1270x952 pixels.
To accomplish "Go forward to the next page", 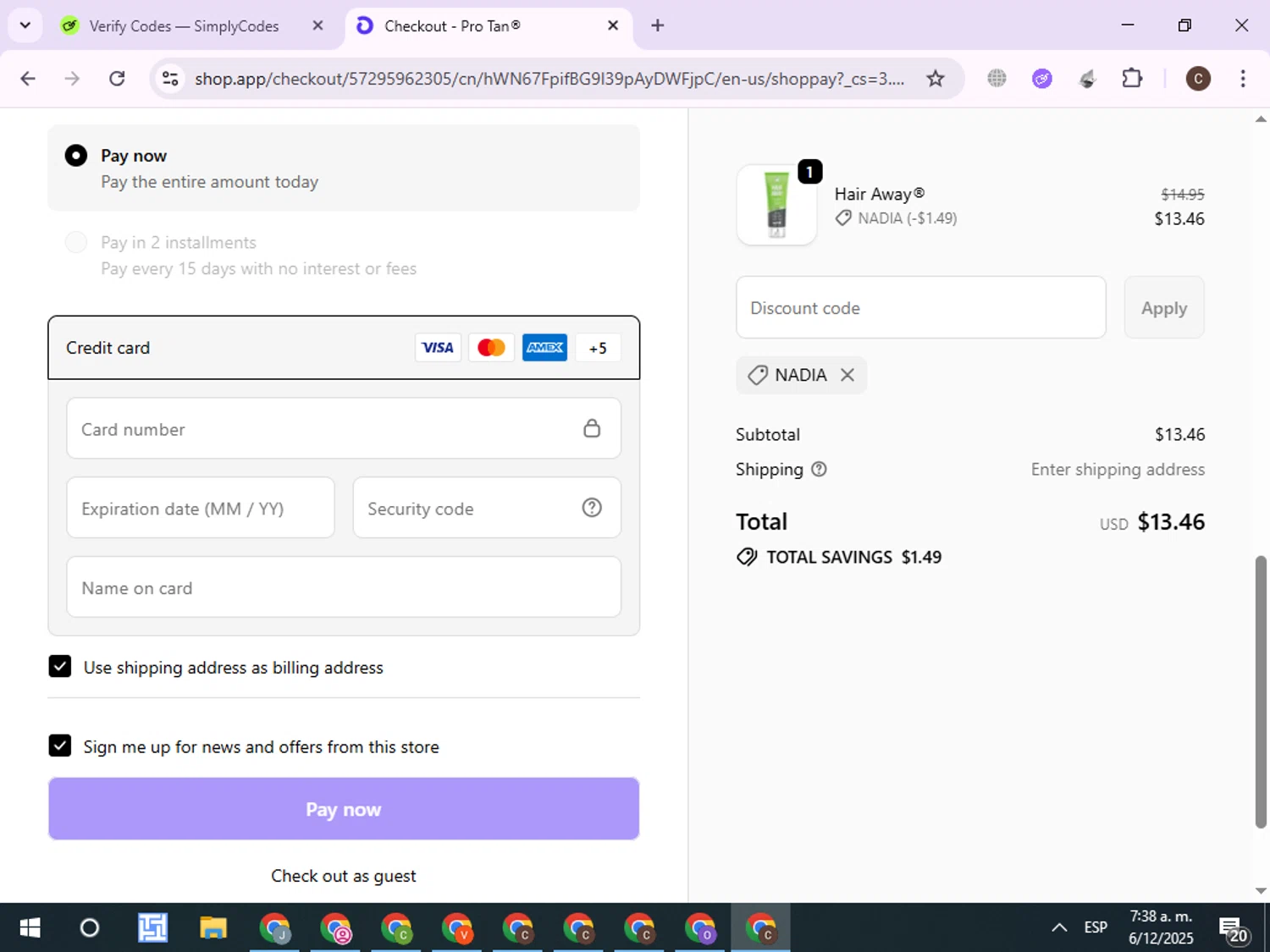I will coord(72,79).
